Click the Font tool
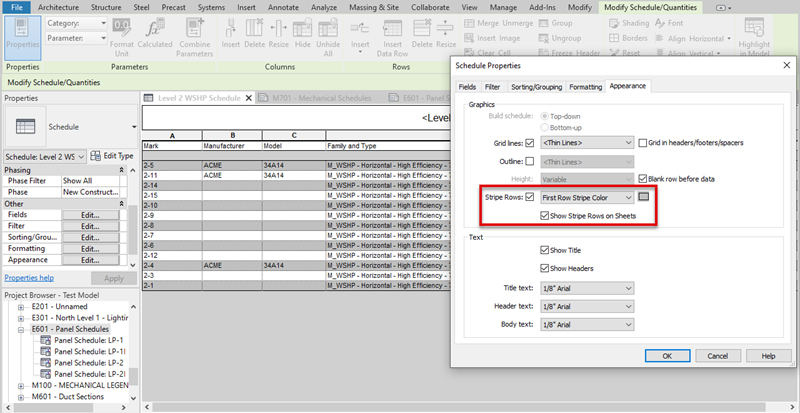This screenshot has height=413, width=800. pos(669,23)
